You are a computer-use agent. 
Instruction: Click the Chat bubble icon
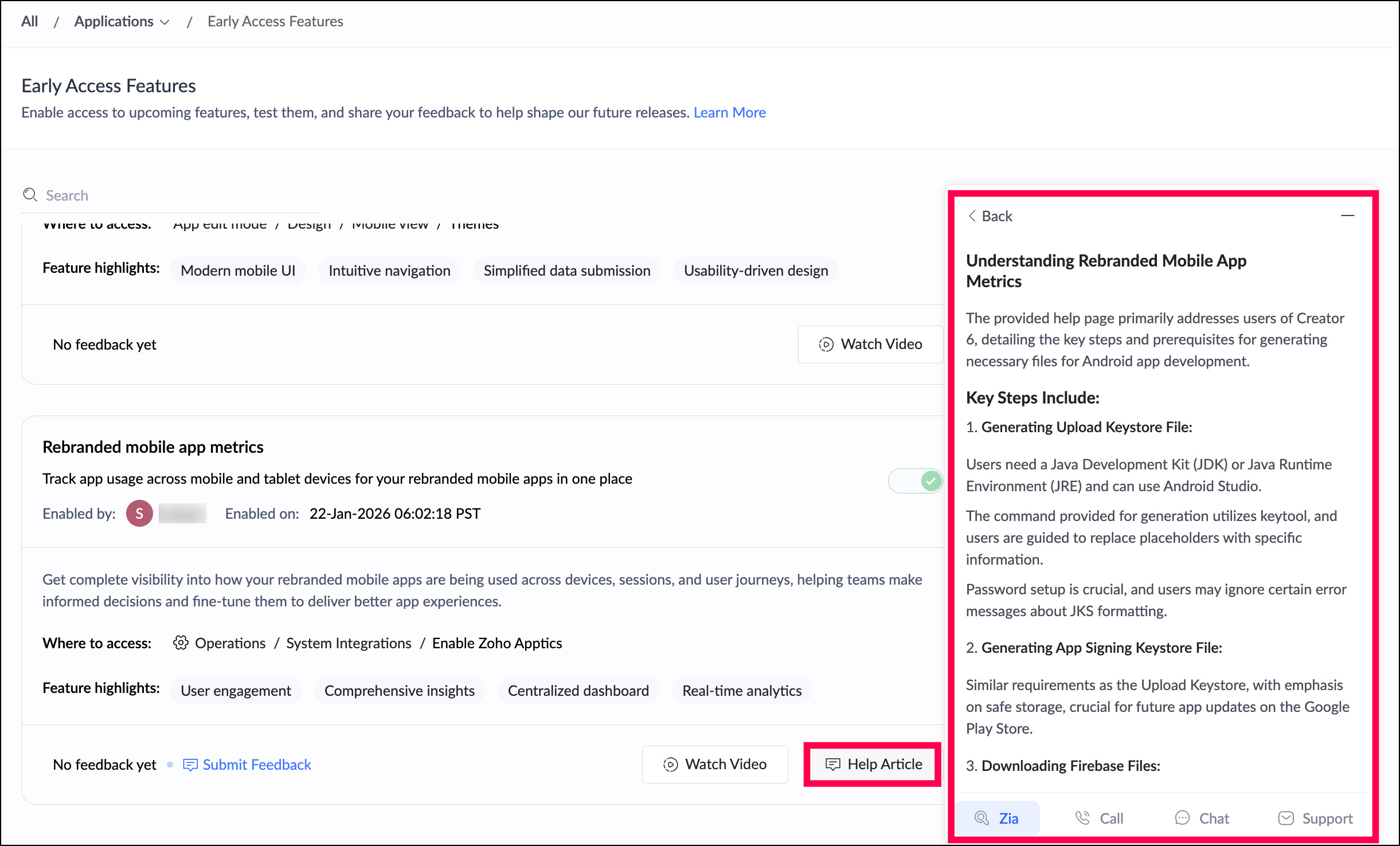click(1182, 818)
